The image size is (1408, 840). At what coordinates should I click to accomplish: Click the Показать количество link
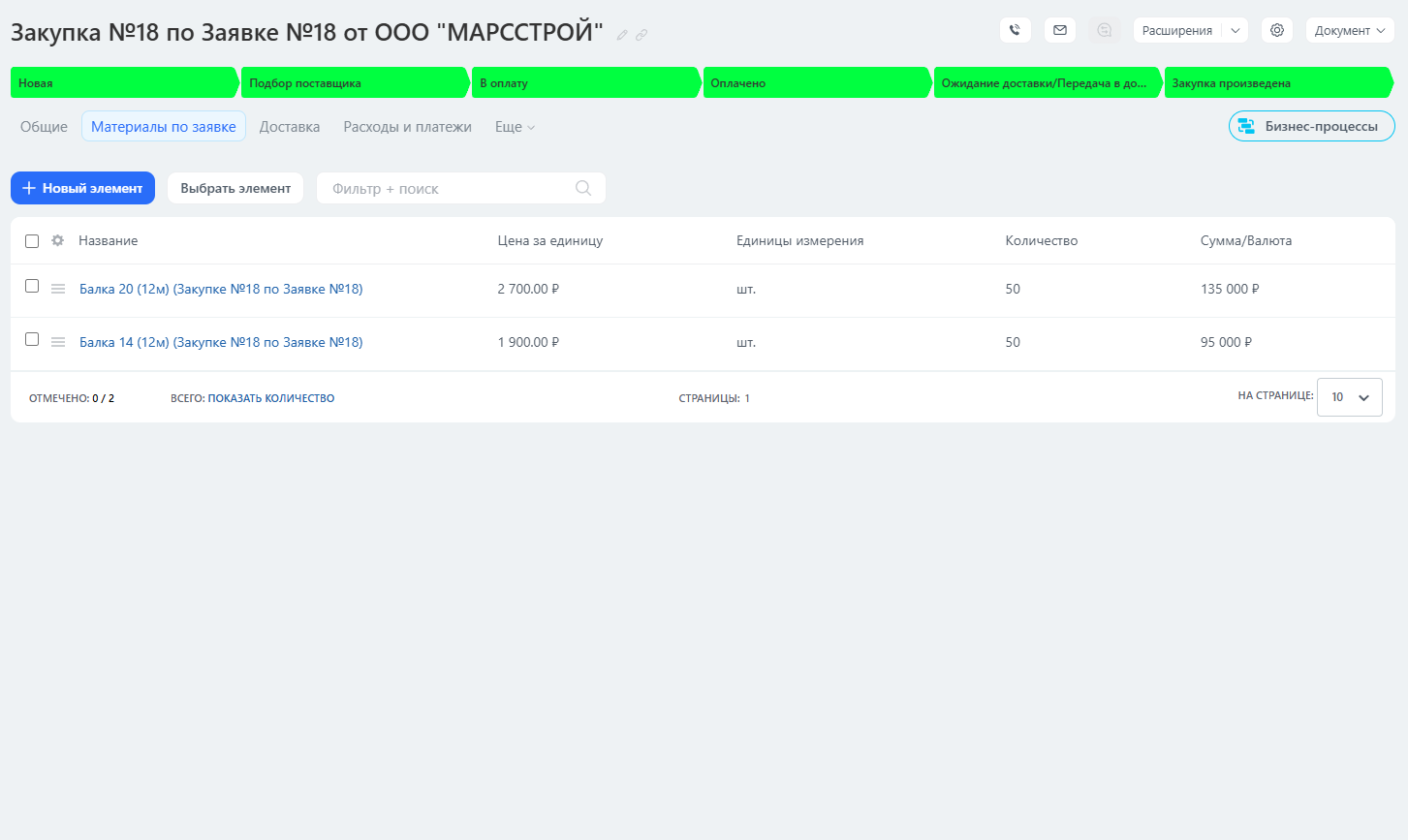[270, 398]
